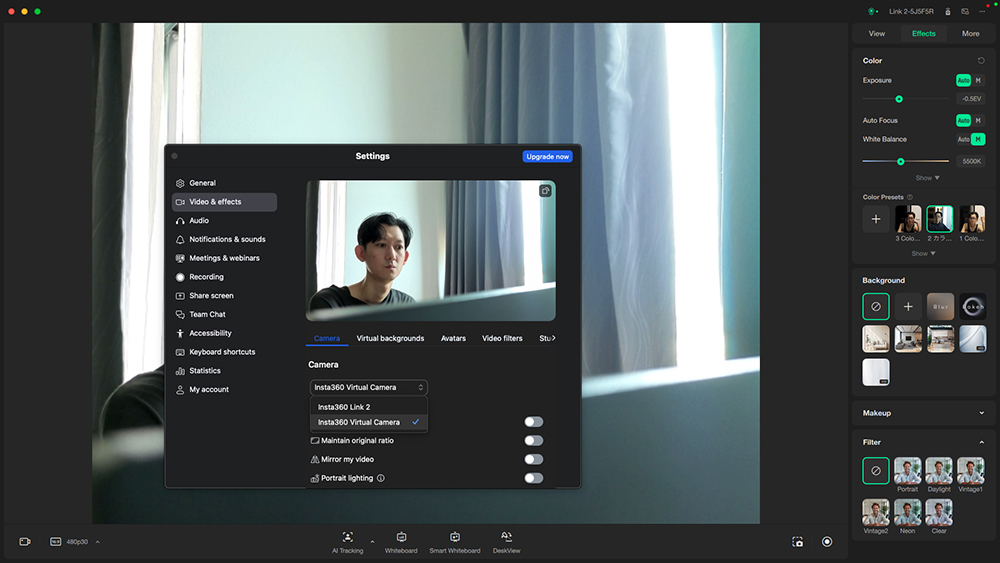Show Portrait lighting info icon

381,478
